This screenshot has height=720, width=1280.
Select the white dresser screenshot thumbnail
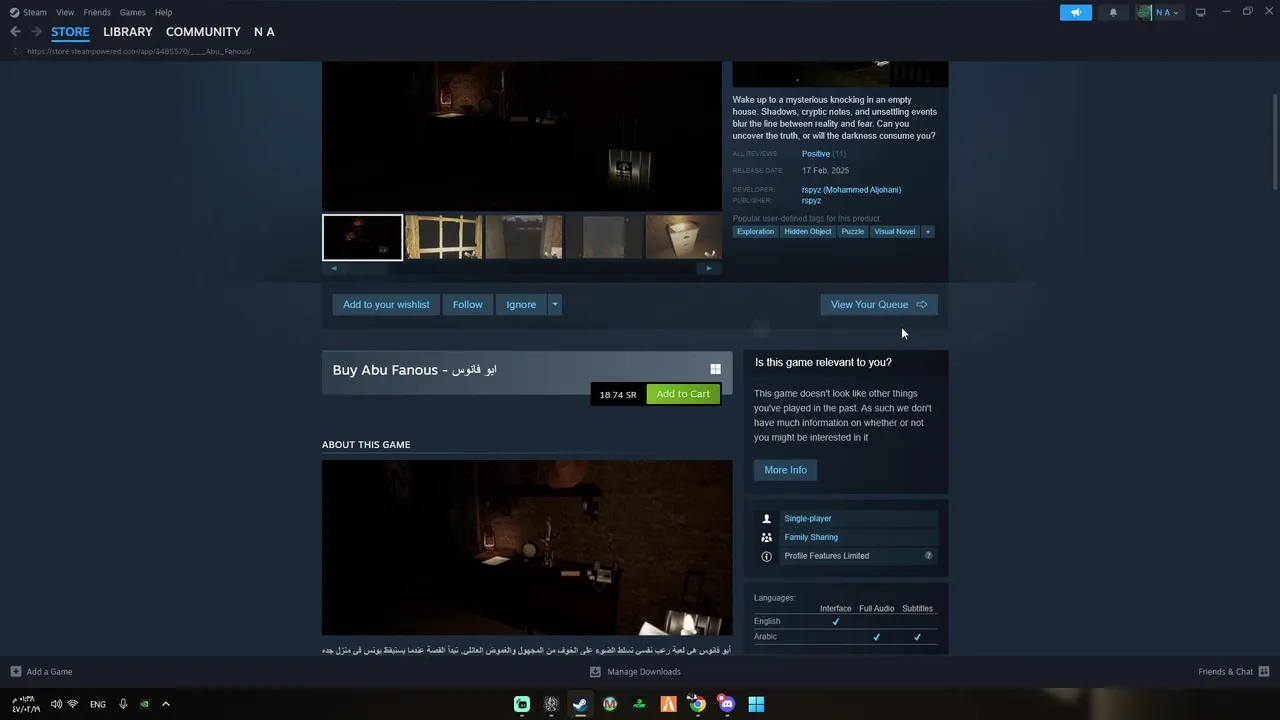coord(683,237)
